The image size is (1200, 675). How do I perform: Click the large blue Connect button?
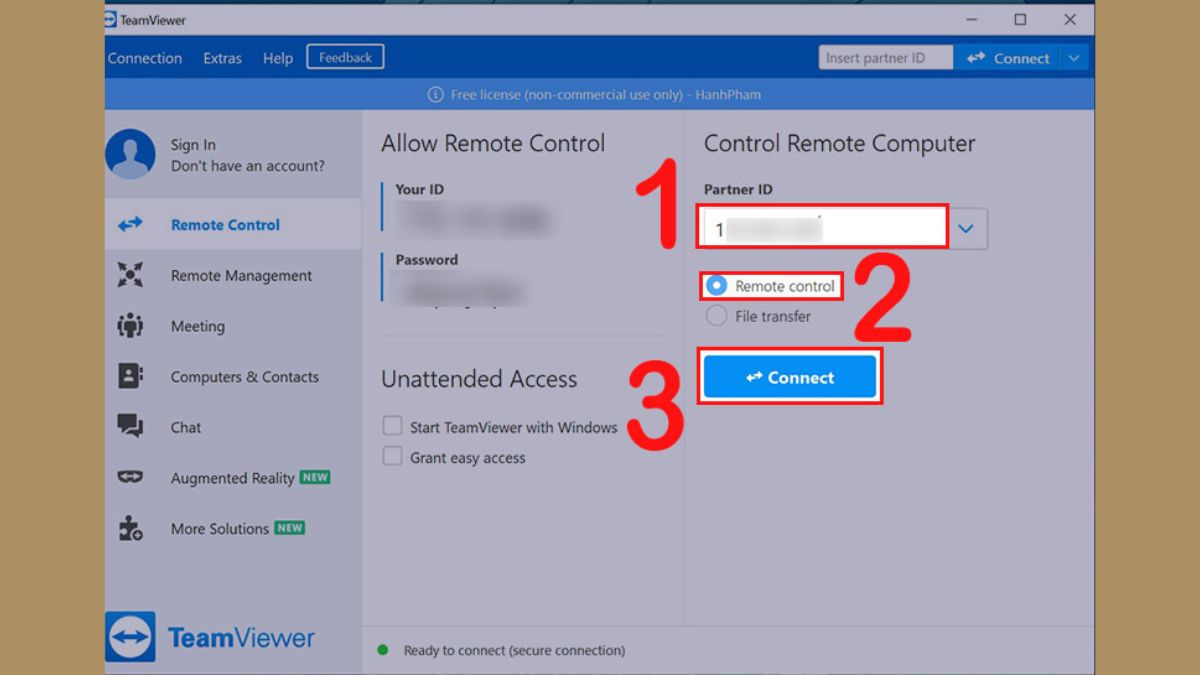(x=790, y=377)
